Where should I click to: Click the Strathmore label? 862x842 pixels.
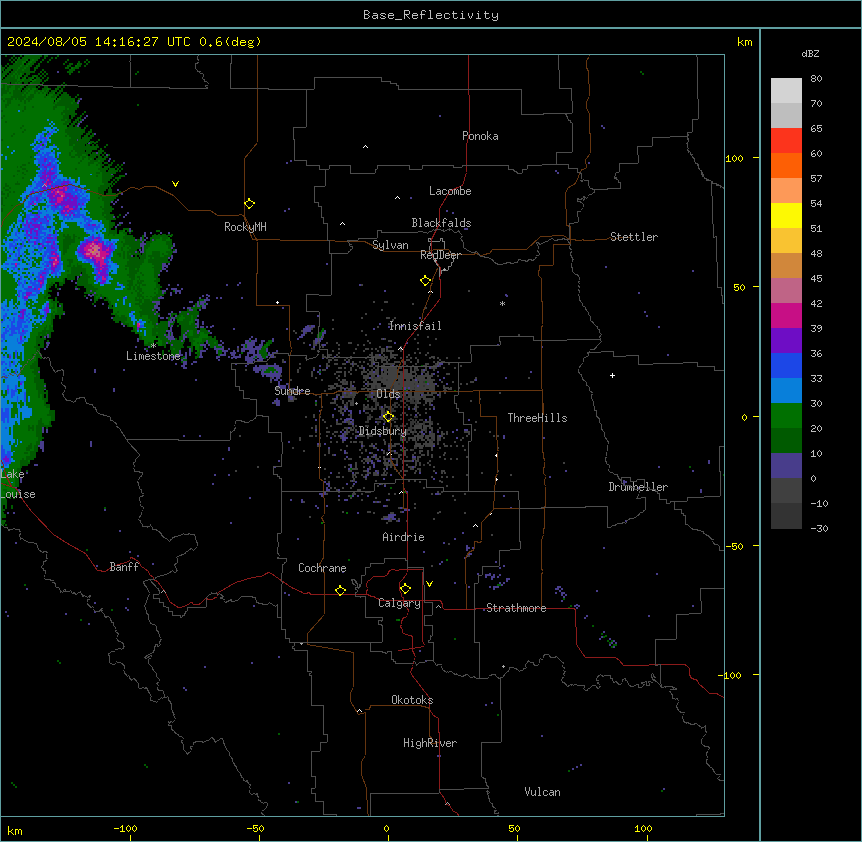tap(516, 608)
